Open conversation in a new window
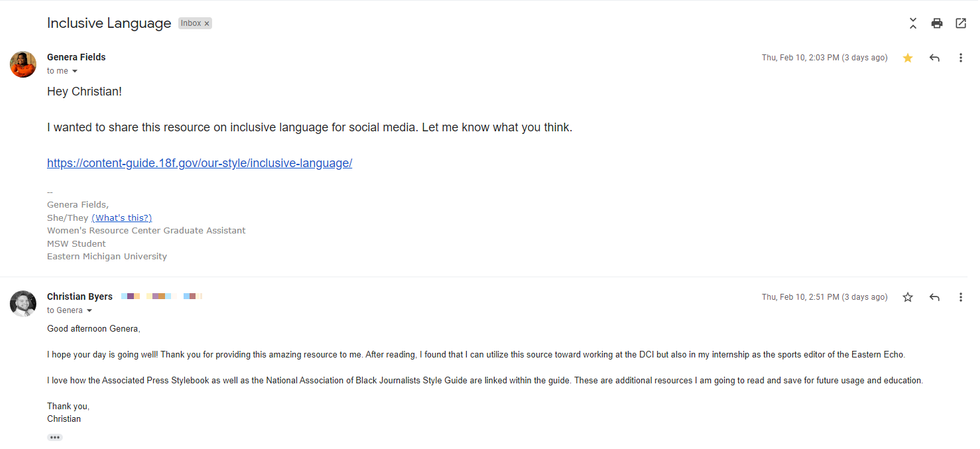 tap(961, 23)
